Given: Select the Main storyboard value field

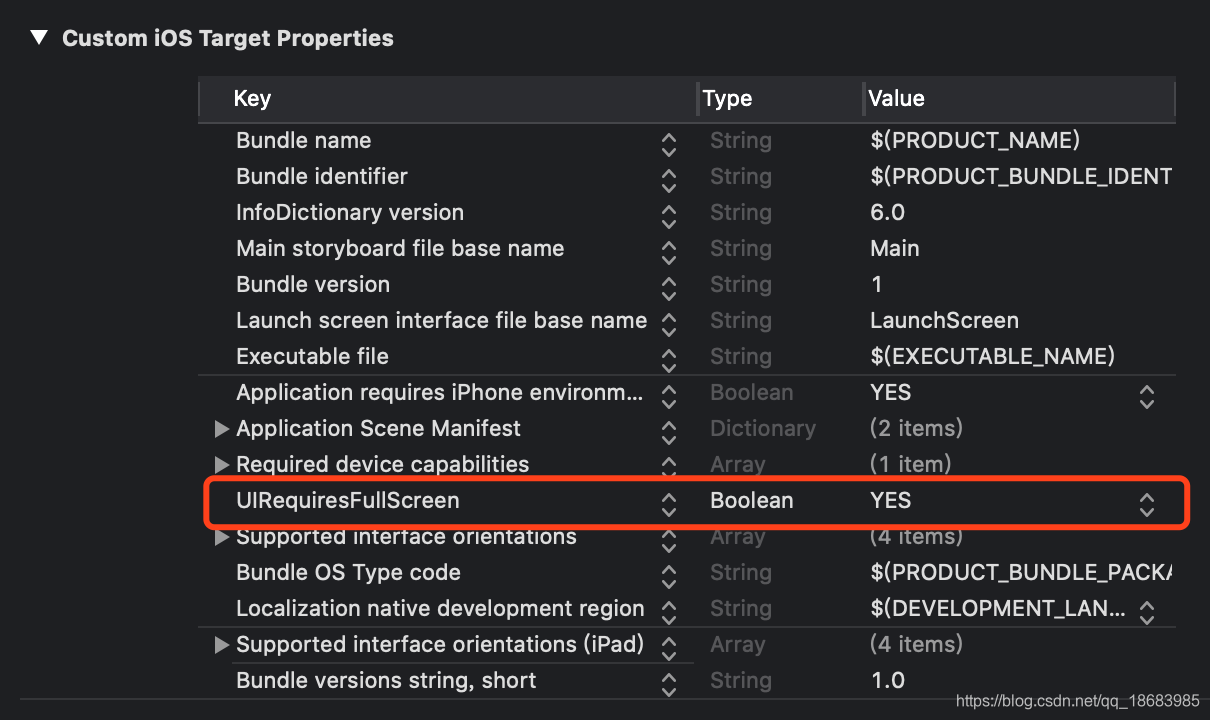Looking at the screenshot, I should pyautogui.click(x=895, y=248).
